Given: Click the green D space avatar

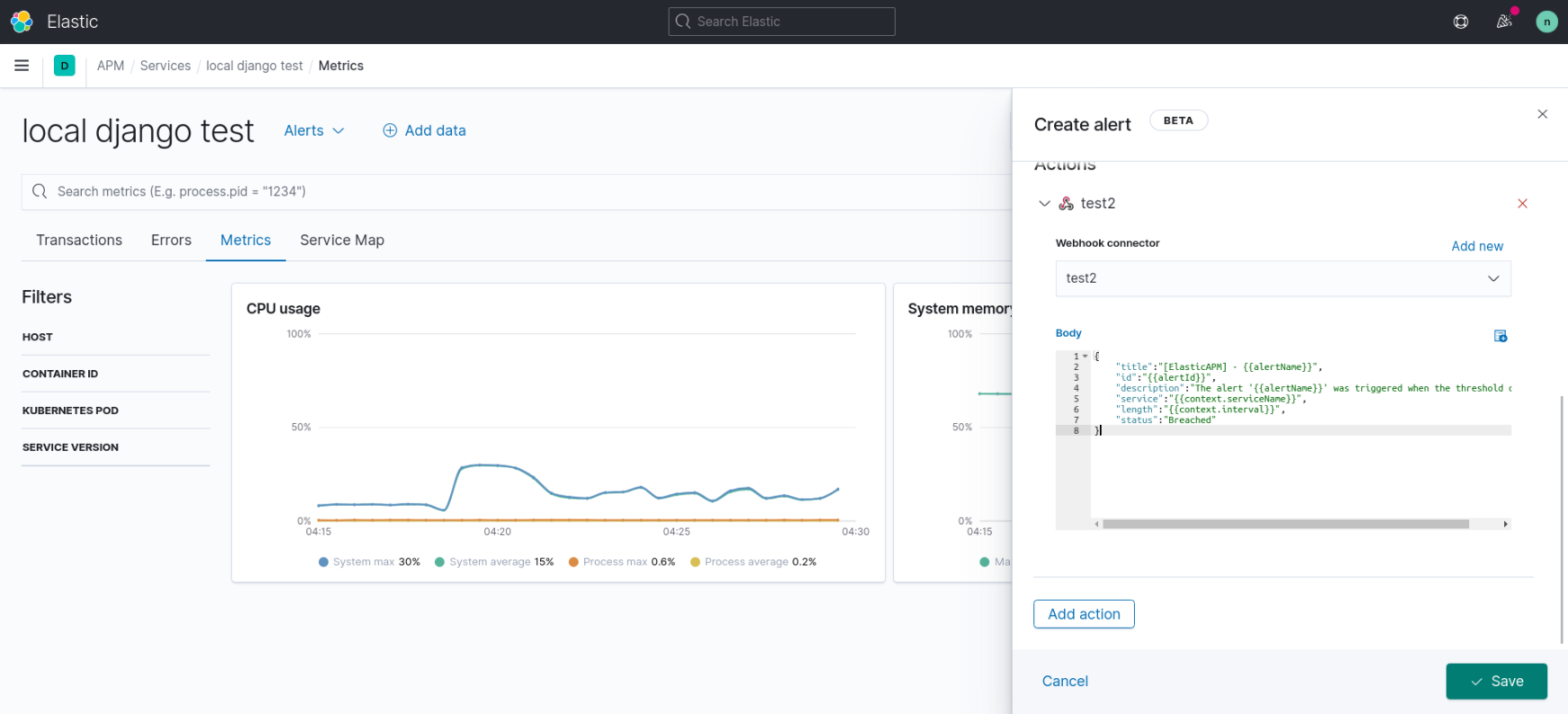Looking at the screenshot, I should pyautogui.click(x=65, y=66).
